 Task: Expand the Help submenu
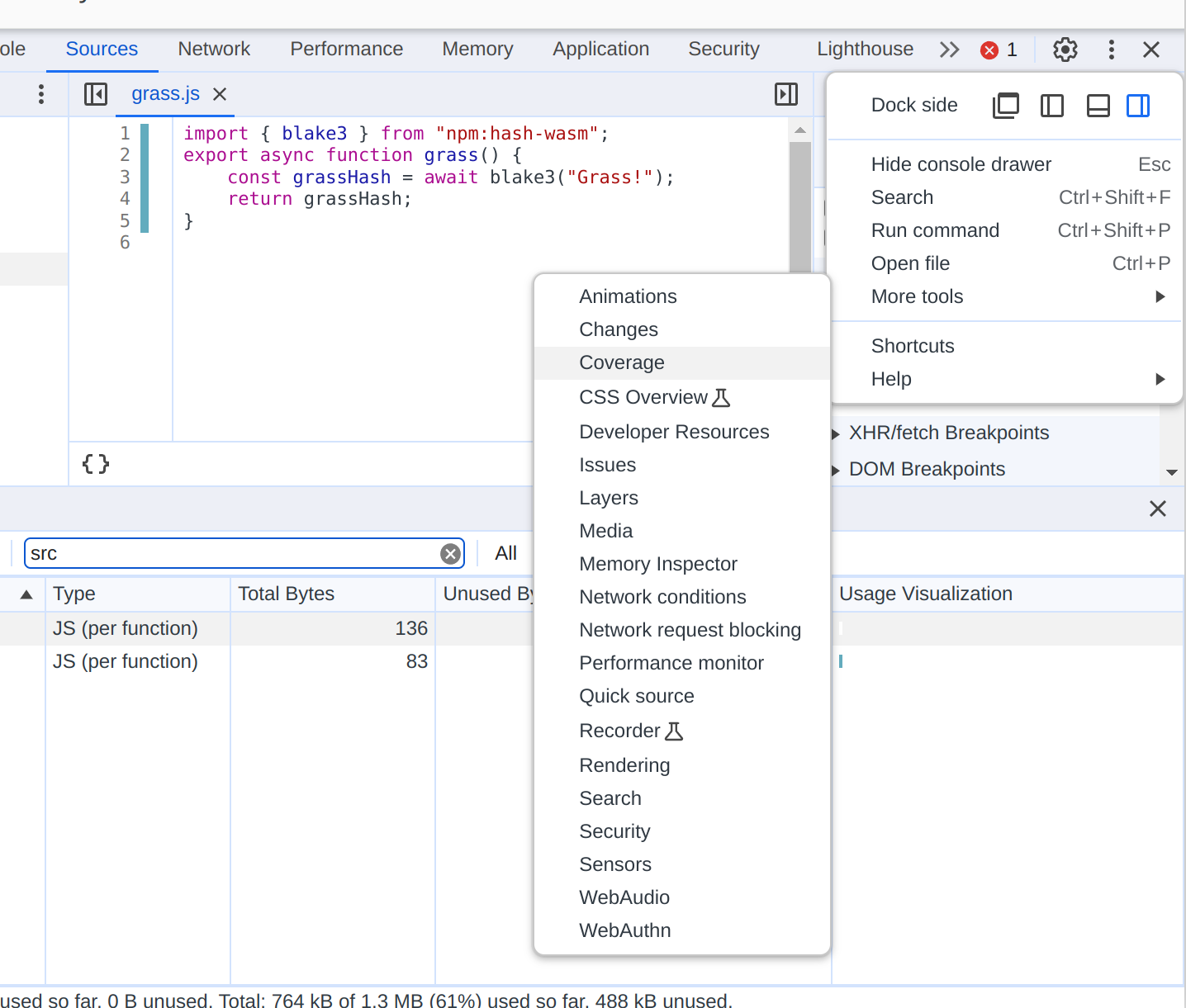[x=1006, y=379]
